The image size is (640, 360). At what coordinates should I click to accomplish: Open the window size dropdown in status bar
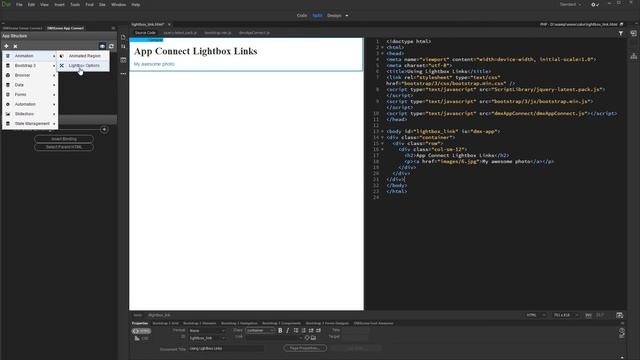point(566,315)
